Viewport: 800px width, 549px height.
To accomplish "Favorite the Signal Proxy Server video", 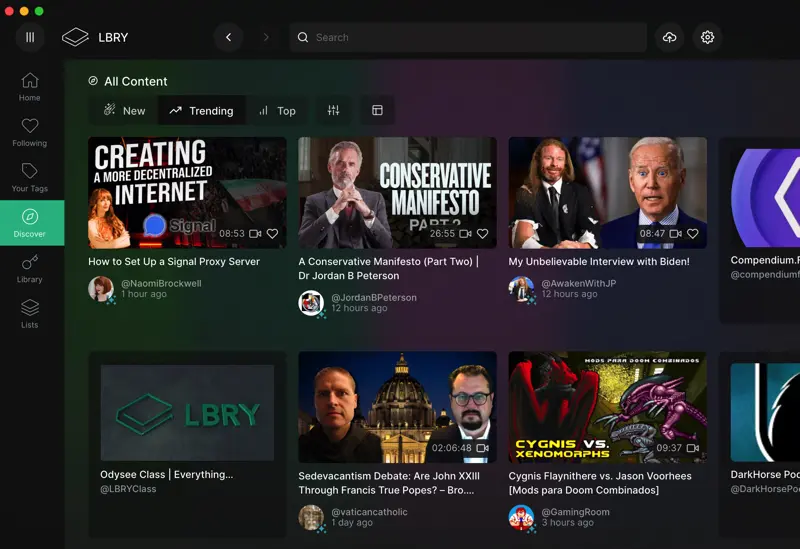I will (x=272, y=233).
